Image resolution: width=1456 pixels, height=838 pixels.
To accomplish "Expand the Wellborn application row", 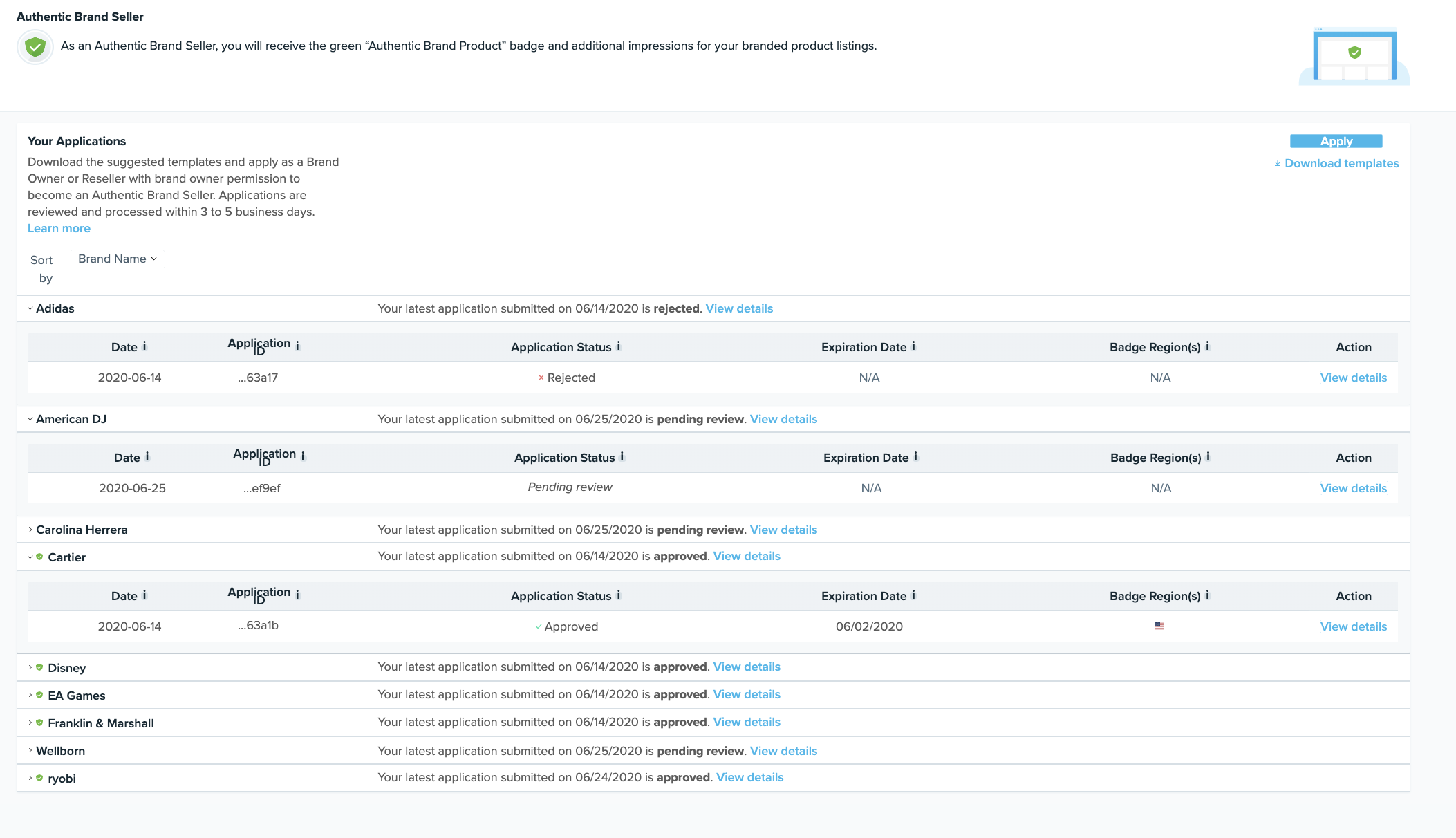I will 30,750.
